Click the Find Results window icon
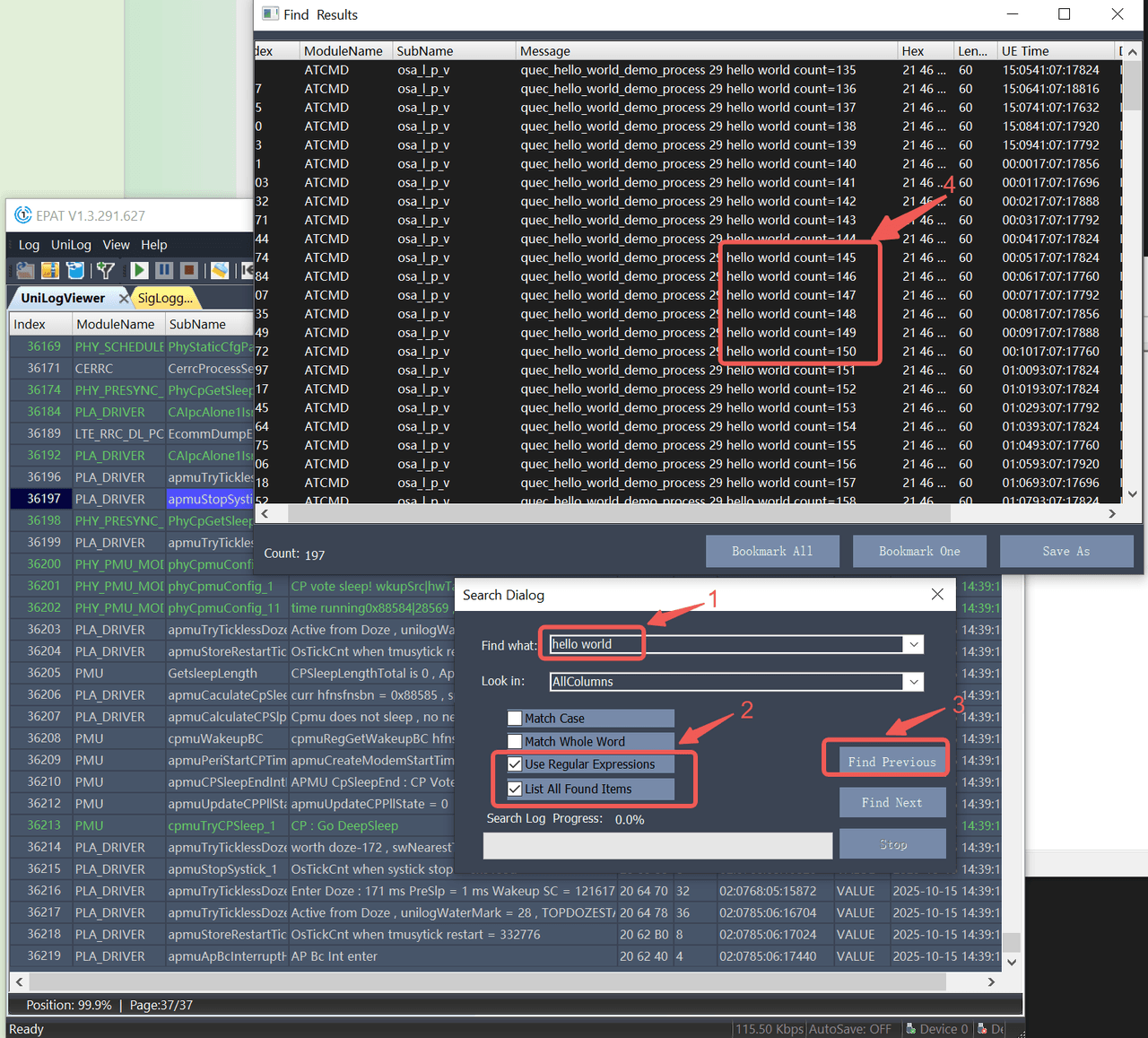 coord(270,13)
